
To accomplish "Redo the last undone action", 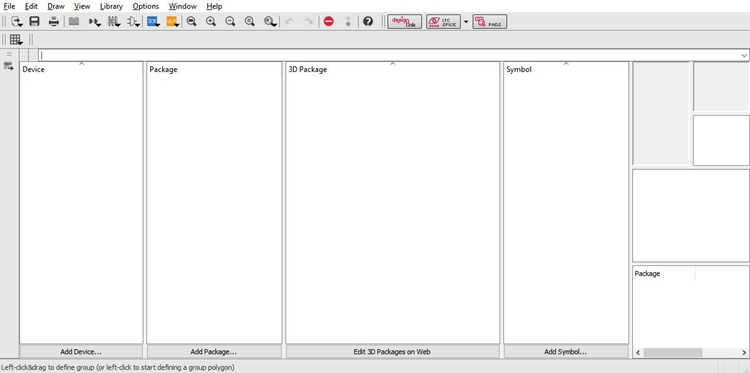I will click(x=309, y=22).
